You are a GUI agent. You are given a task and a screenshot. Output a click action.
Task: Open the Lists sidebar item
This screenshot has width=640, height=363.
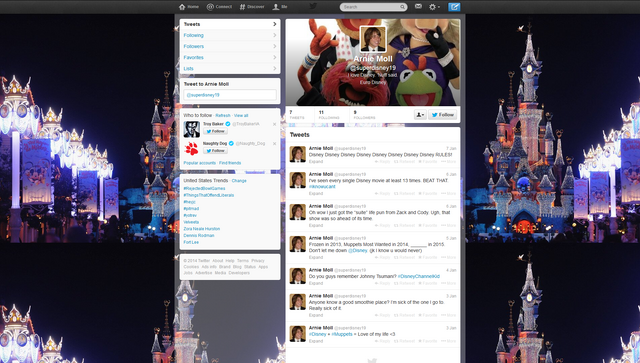[230, 68]
